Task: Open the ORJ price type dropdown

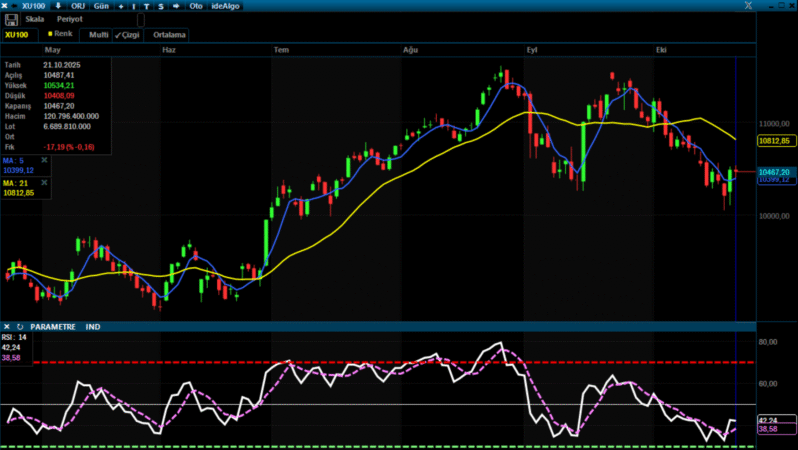Action: pyautogui.click(x=78, y=6)
